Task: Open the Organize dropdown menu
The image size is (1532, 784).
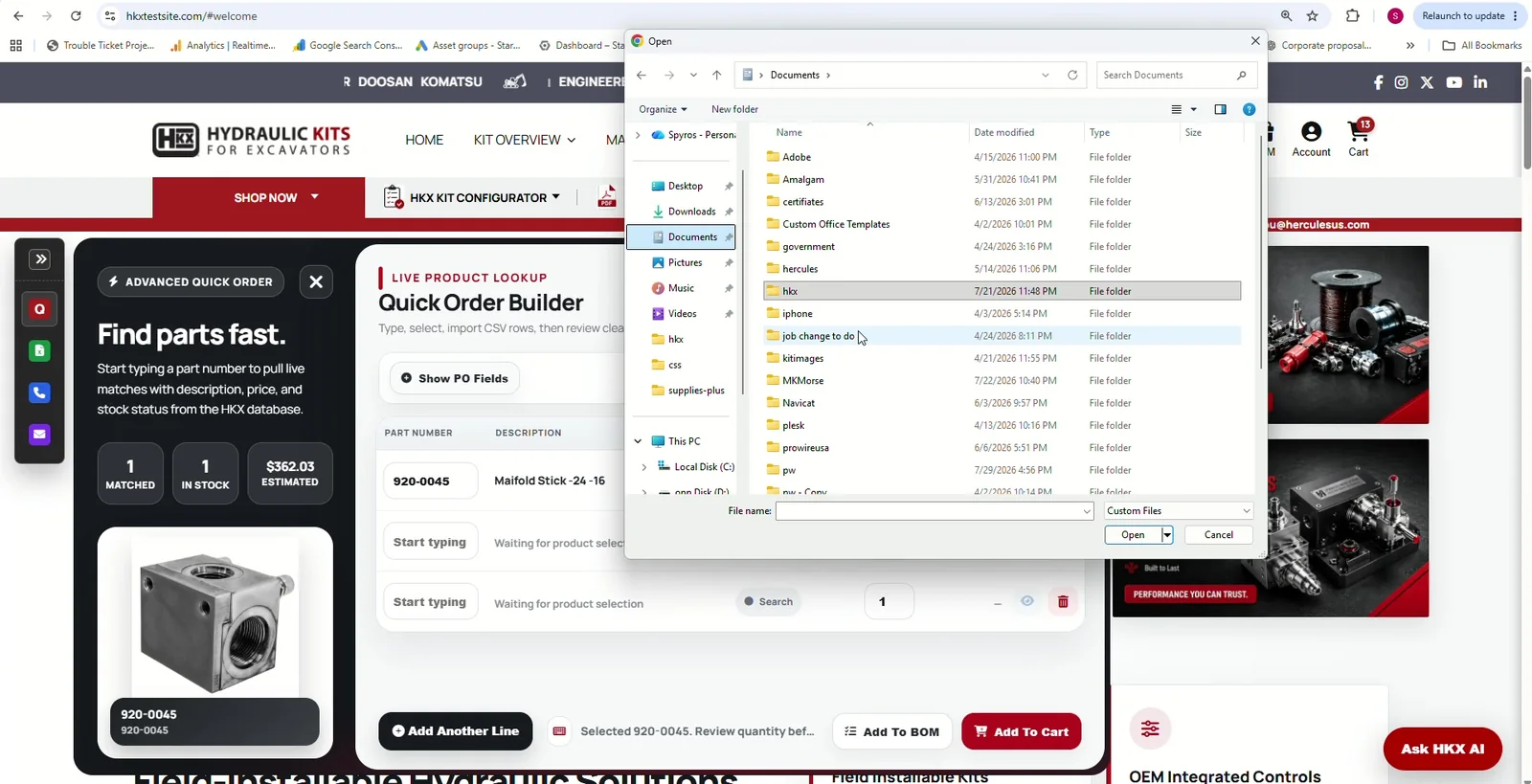Action: tap(663, 109)
